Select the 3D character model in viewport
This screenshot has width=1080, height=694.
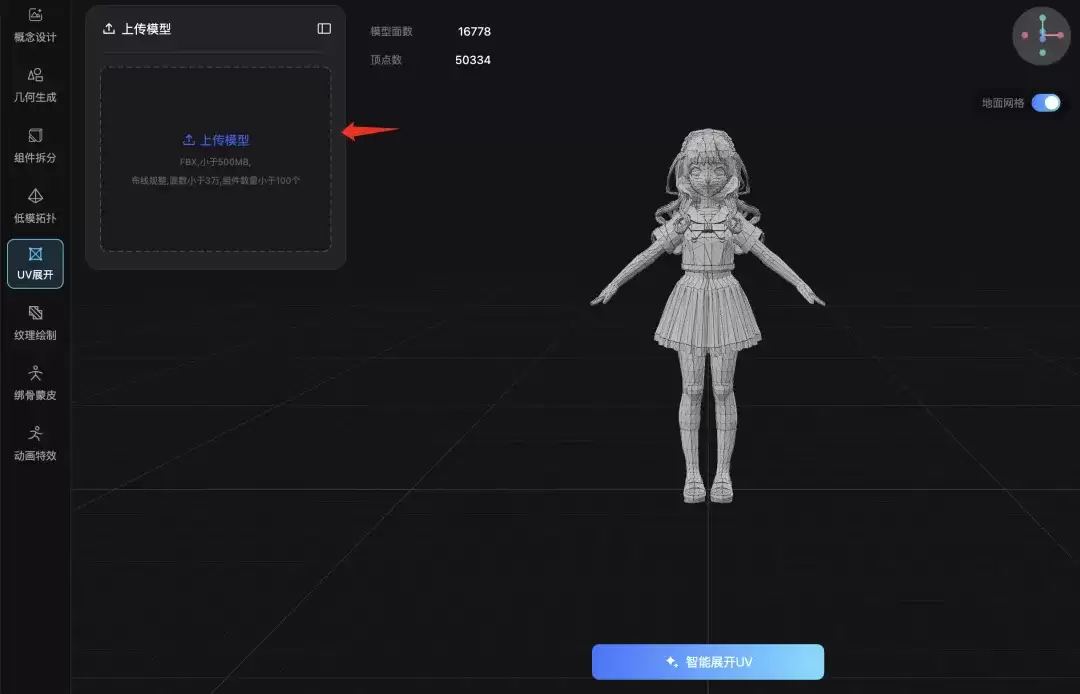point(707,315)
